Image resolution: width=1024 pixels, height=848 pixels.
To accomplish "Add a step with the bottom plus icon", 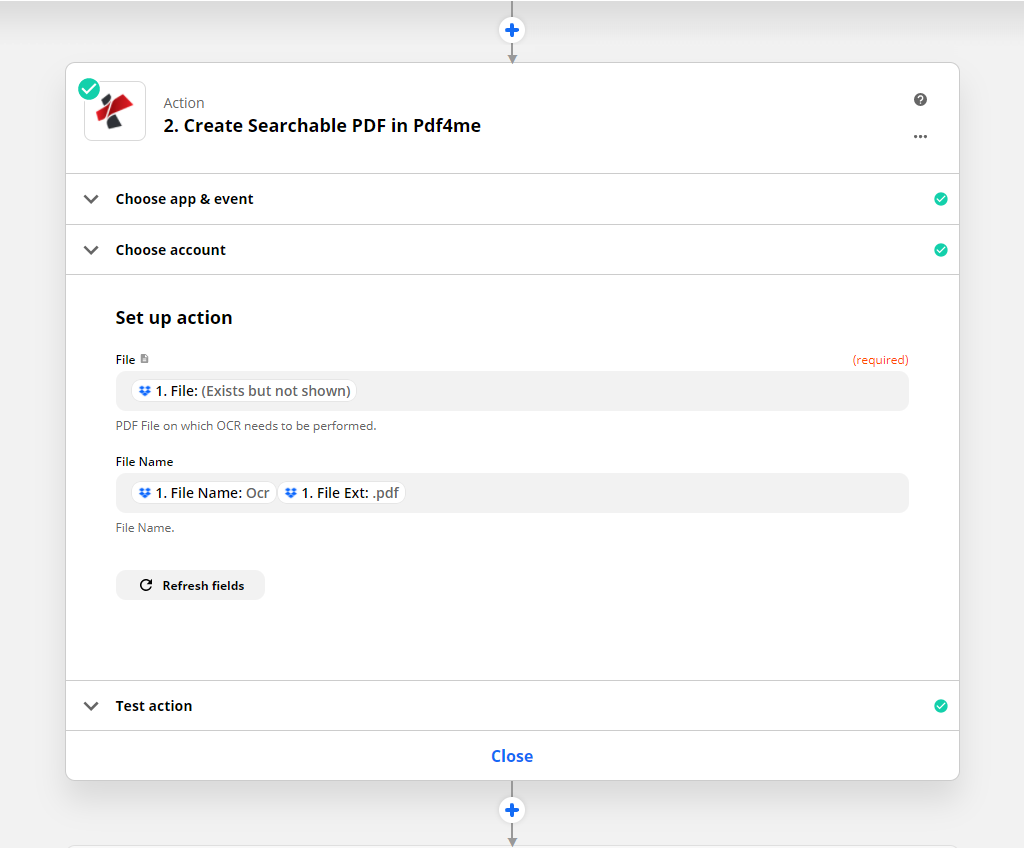I will click(512, 809).
